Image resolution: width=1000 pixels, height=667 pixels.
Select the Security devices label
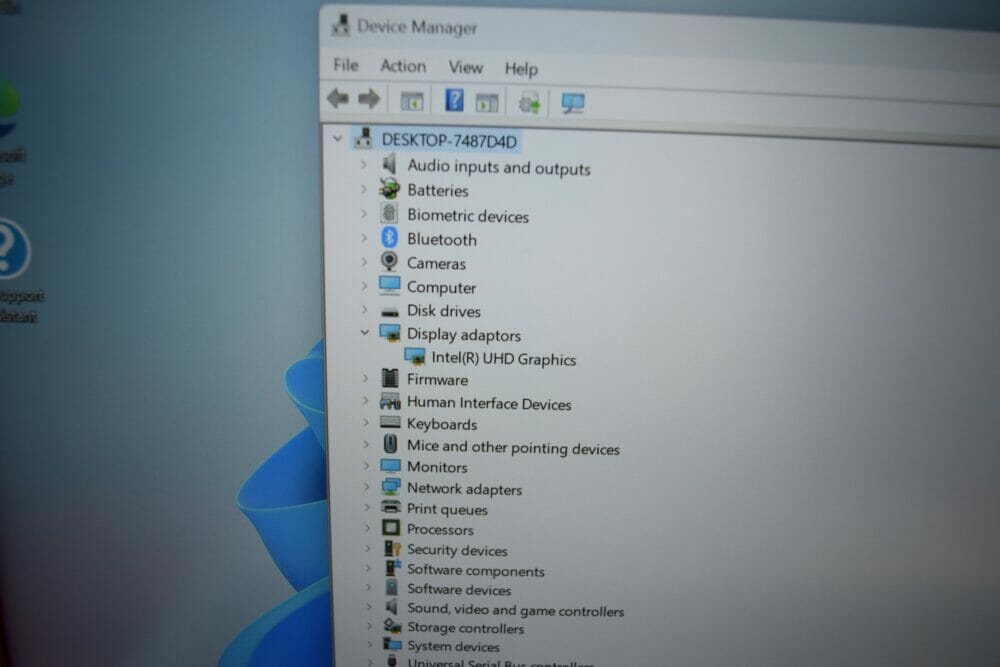pos(457,550)
